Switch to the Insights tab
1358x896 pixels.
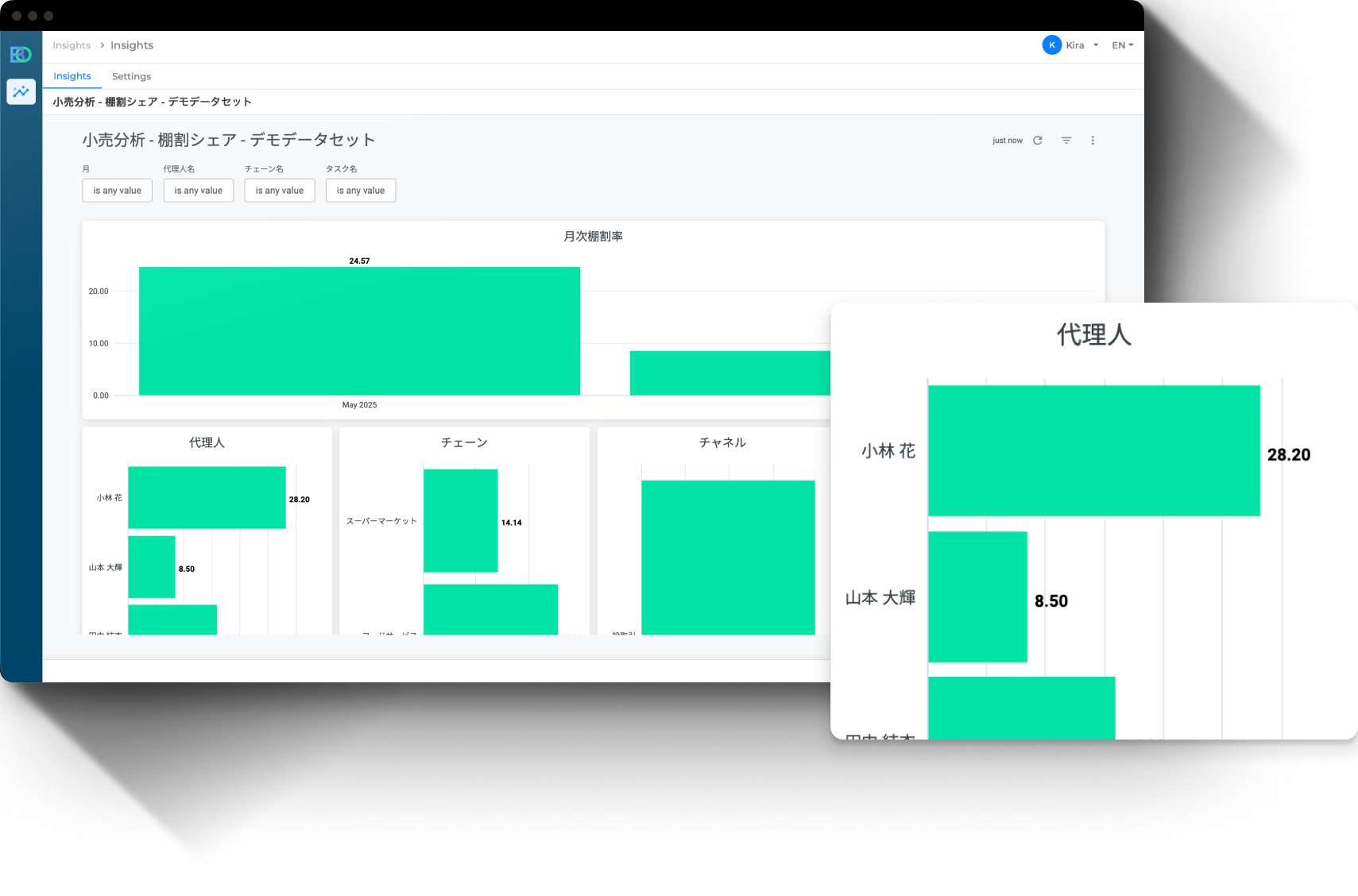(x=72, y=76)
